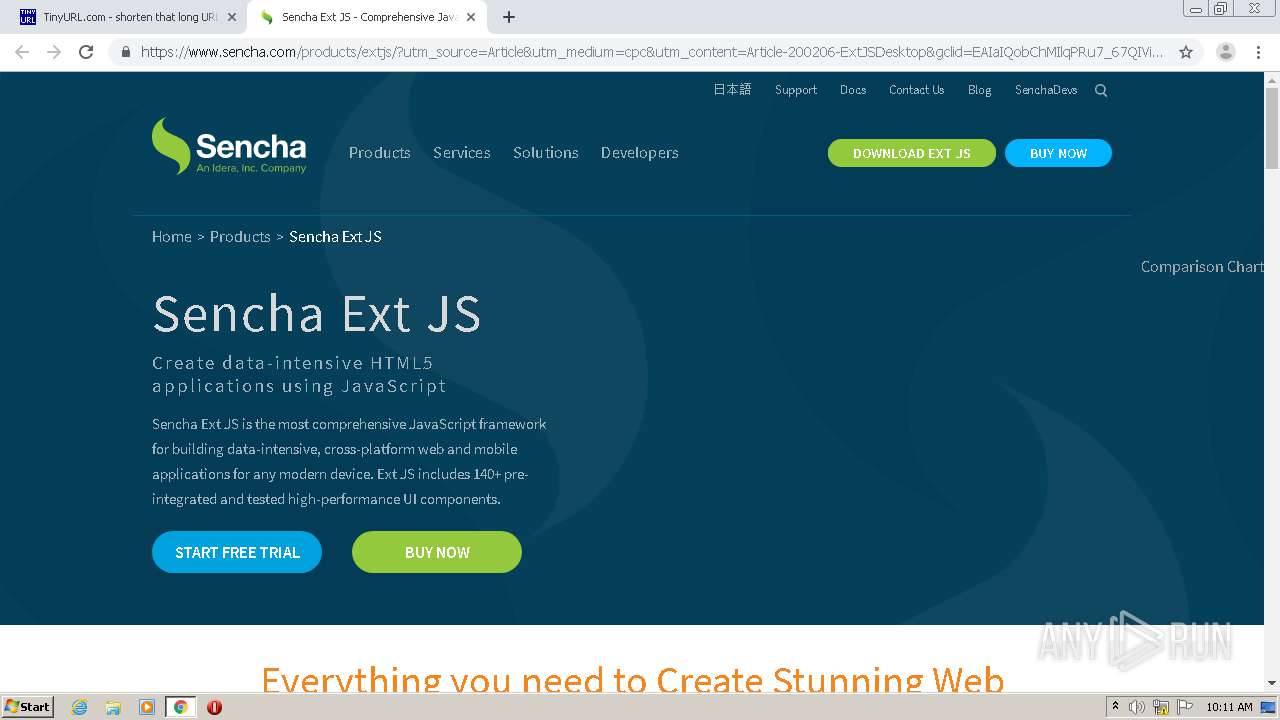This screenshot has width=1280, height=720.
Task: Open the Docs link
Action: 853,90
